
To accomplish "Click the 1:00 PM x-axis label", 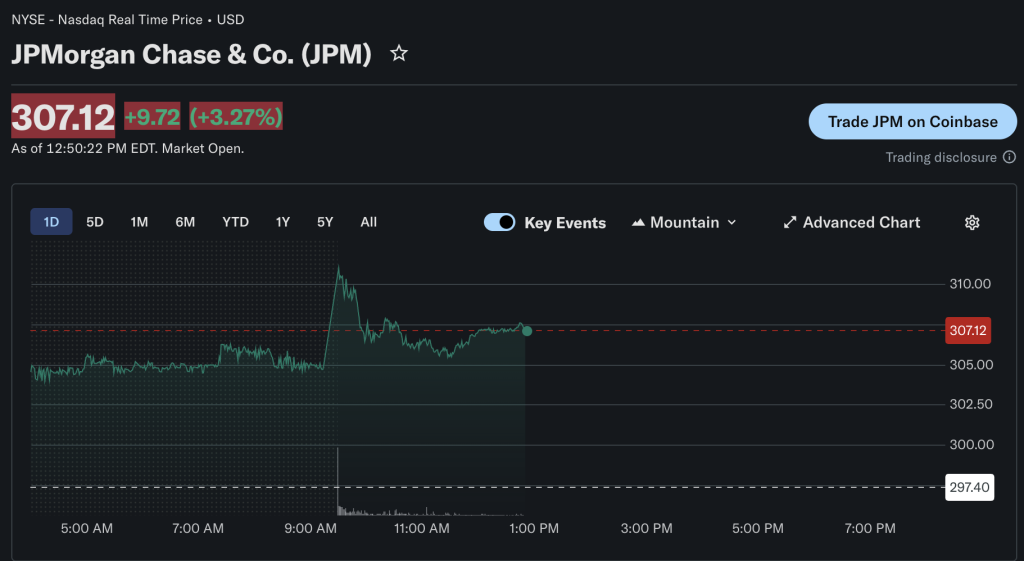I will (534, 528).
